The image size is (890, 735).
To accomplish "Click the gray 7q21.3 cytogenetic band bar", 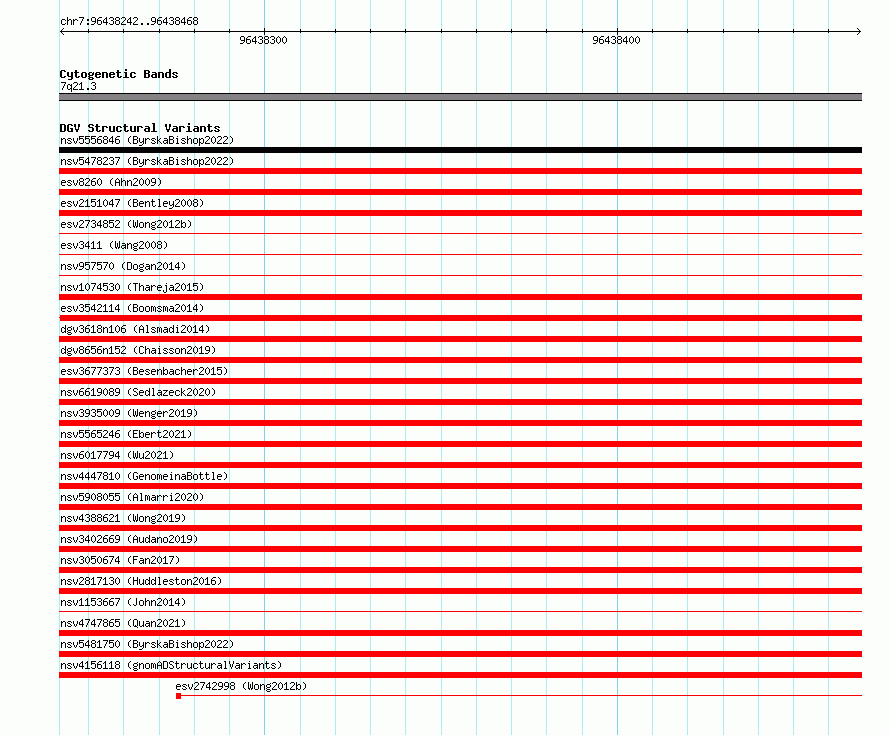I will coord(460,97).
